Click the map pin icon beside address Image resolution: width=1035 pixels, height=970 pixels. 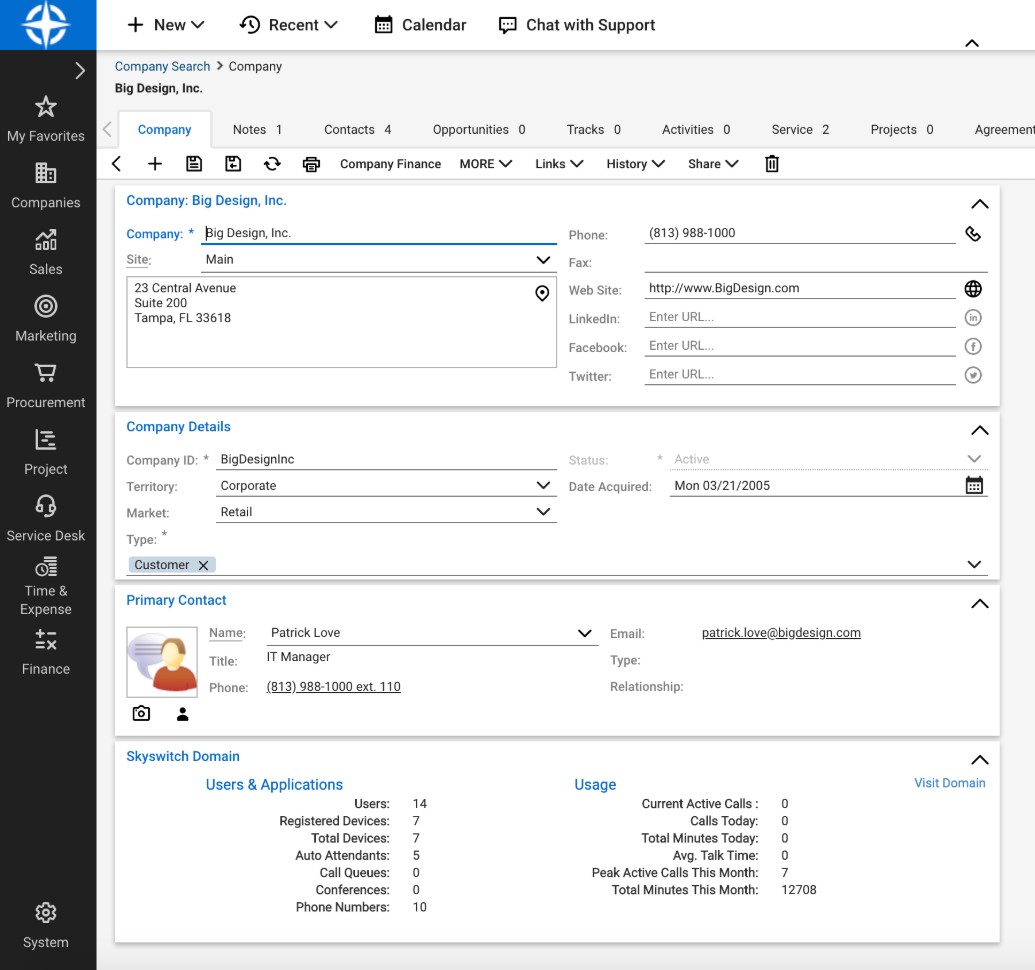pyautogui.click(x=542, y=293)
